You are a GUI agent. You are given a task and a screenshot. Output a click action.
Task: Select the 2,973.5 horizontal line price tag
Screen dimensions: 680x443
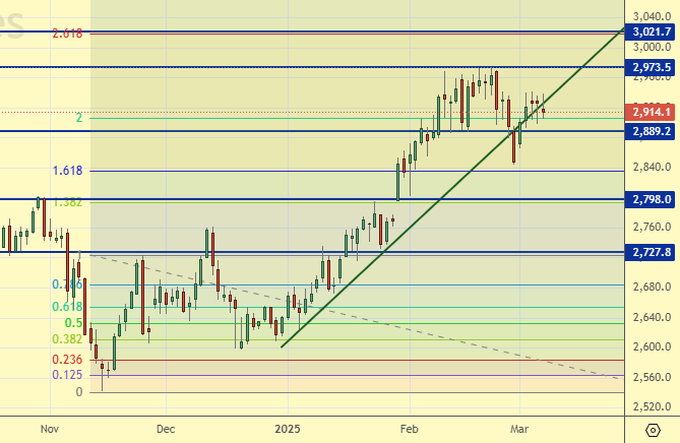pos(651,67)
